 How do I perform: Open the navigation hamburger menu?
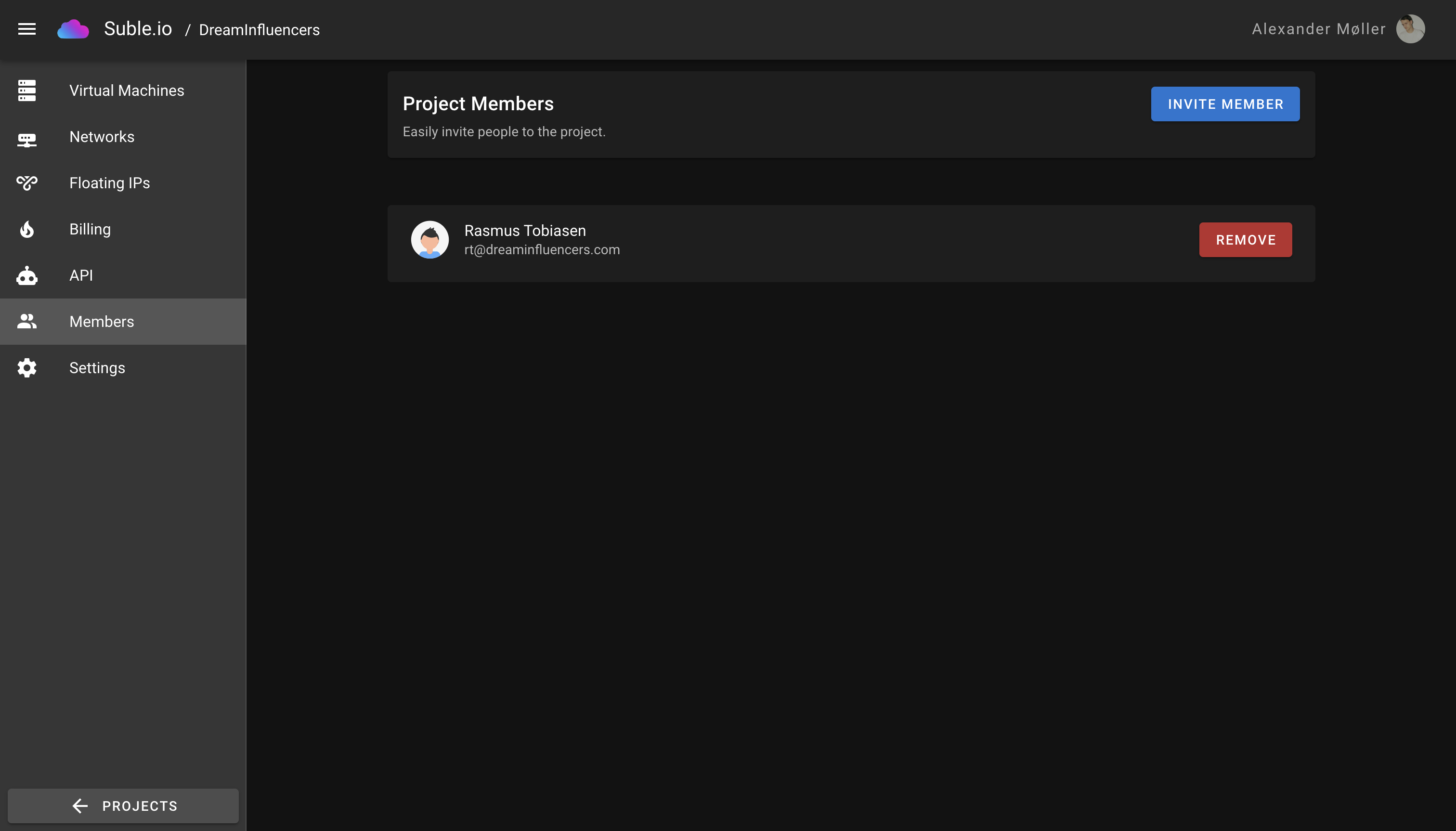(27, 28)
